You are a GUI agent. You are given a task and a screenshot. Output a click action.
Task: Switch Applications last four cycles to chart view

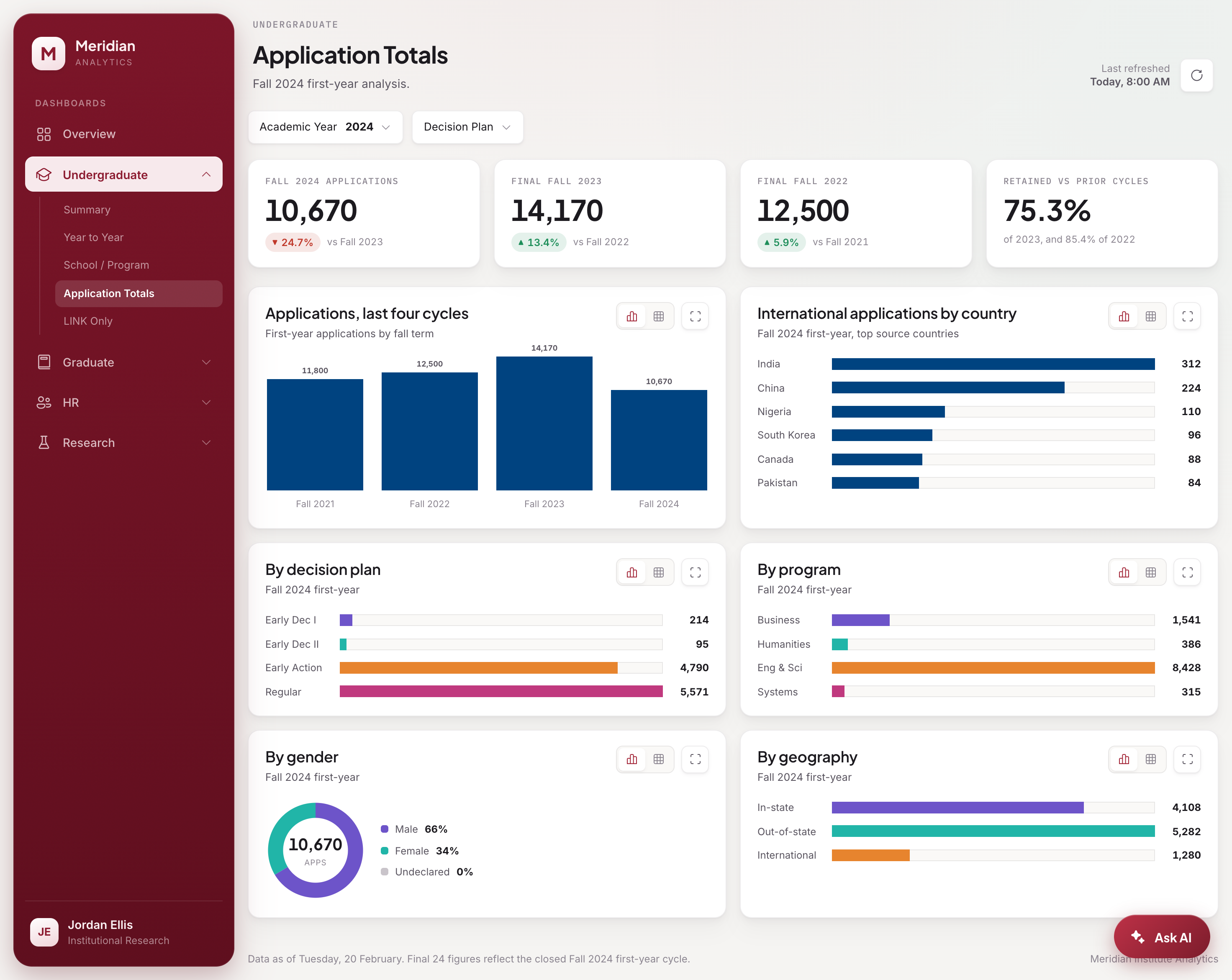(632, 317)
